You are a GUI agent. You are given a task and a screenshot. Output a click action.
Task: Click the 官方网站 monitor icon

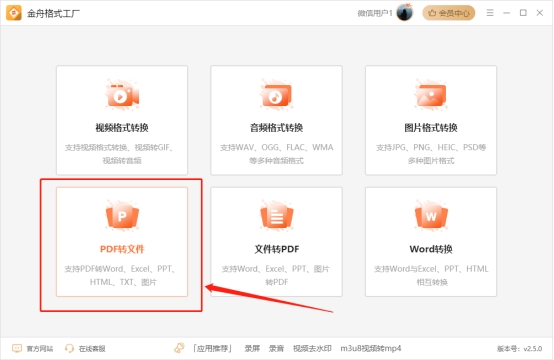coord(17,348)
